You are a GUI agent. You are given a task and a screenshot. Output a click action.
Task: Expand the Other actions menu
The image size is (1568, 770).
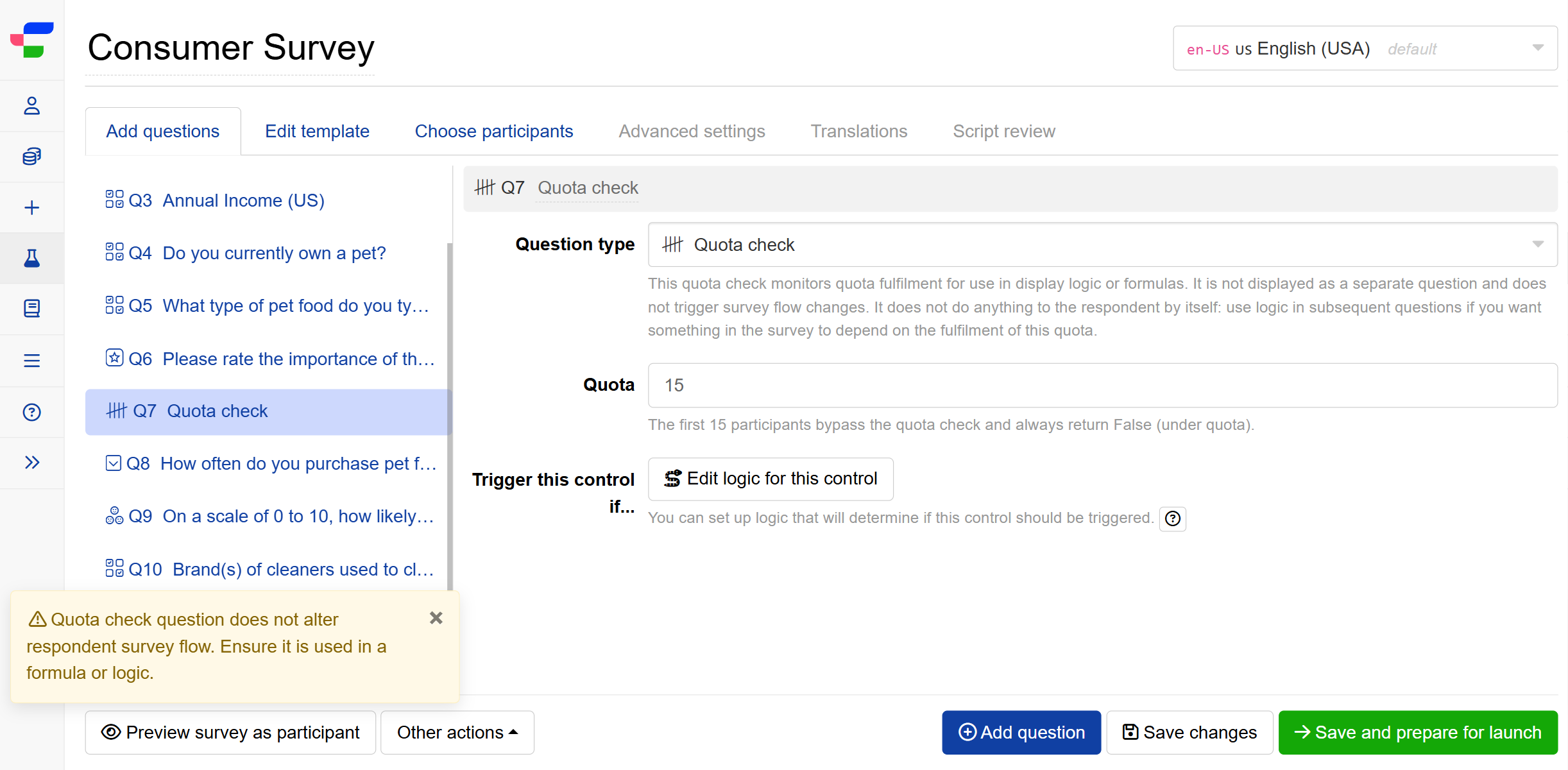pos(457,732)
